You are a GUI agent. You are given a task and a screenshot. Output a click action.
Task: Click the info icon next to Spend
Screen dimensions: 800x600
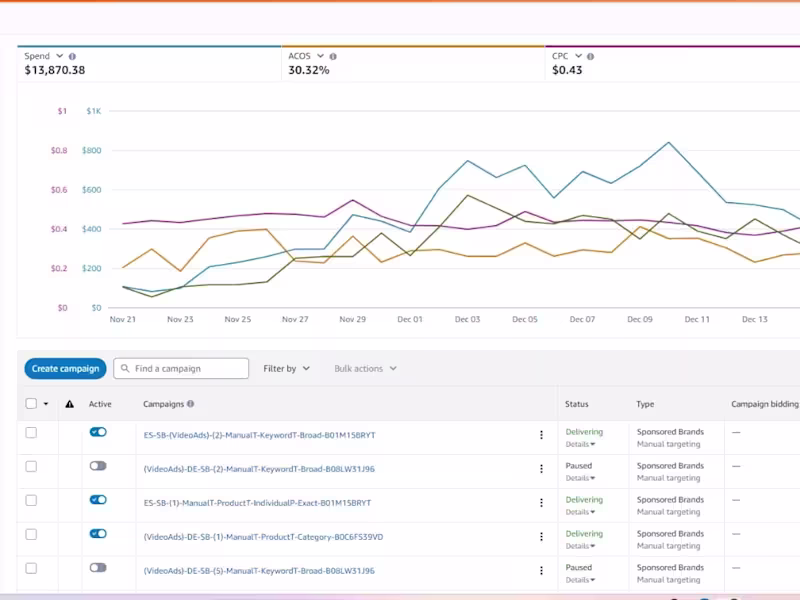coord(72,57)
